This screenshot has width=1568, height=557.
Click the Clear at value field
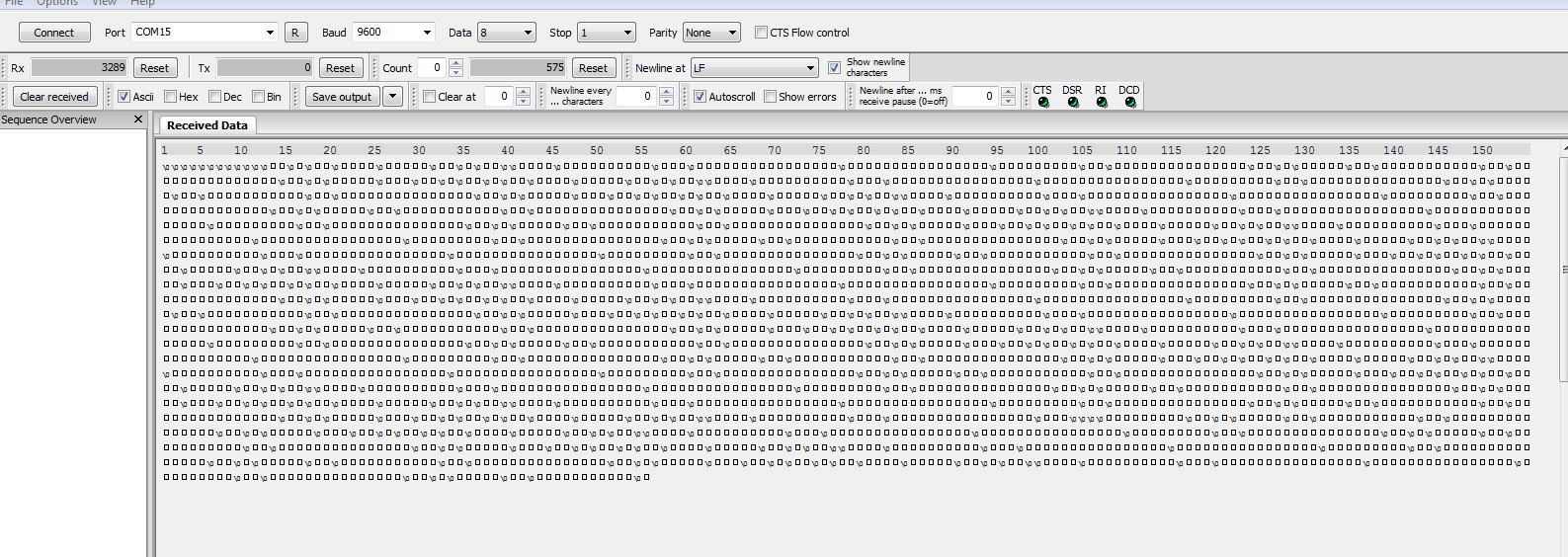(x=499, y=97)
